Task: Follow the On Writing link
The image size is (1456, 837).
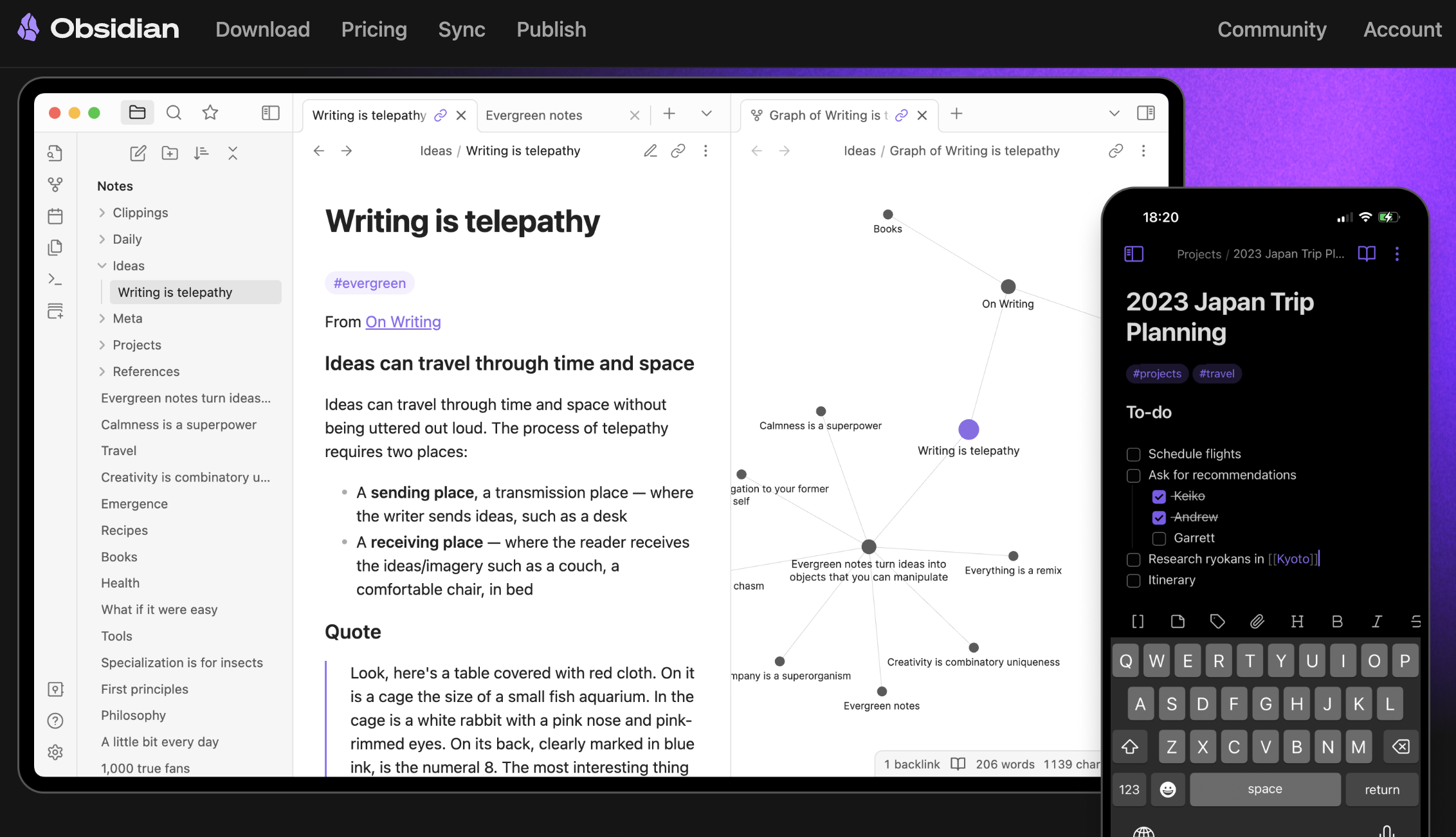Action: coord(403,321)
